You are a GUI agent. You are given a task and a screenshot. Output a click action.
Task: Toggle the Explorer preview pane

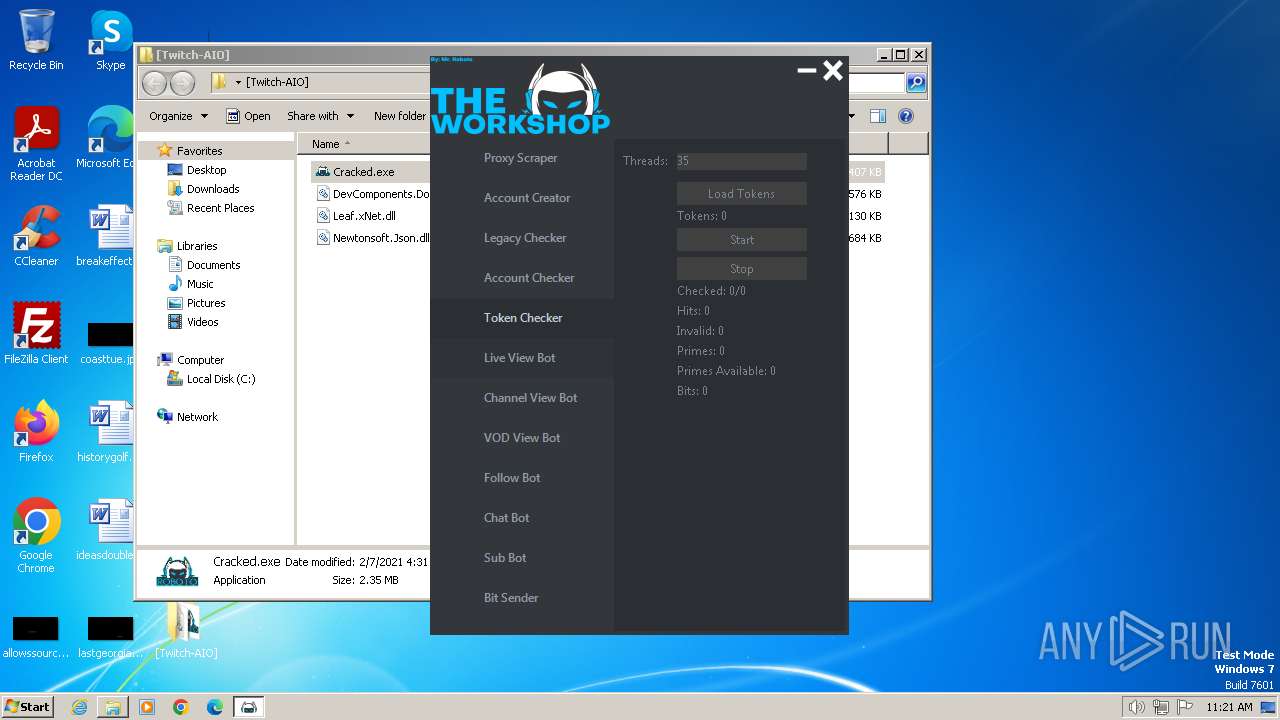coord(877,116)
